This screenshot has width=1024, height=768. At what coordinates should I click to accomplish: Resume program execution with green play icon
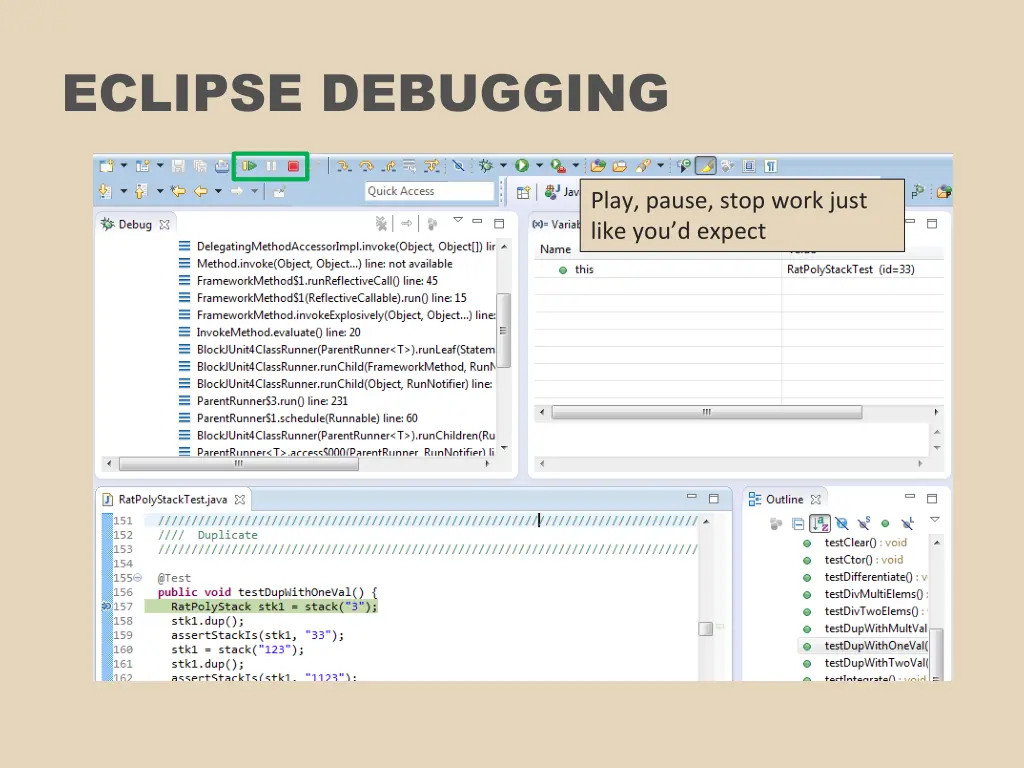pyautogui.click(x=249, y=166)
